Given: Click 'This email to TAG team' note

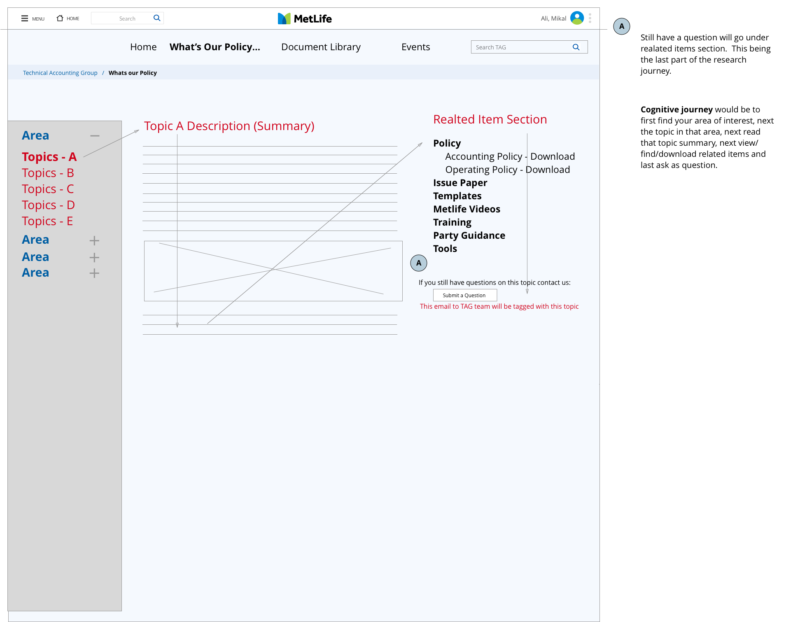Looking at the screenshot, I should [x=499, y=306].
